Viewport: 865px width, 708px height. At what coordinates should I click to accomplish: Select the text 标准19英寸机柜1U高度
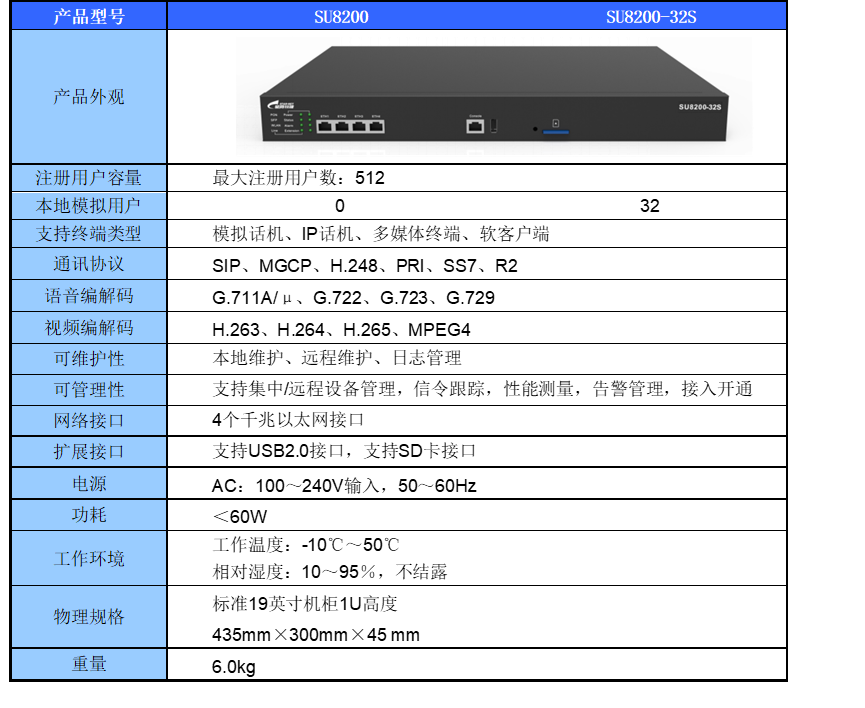pos(305,604)
